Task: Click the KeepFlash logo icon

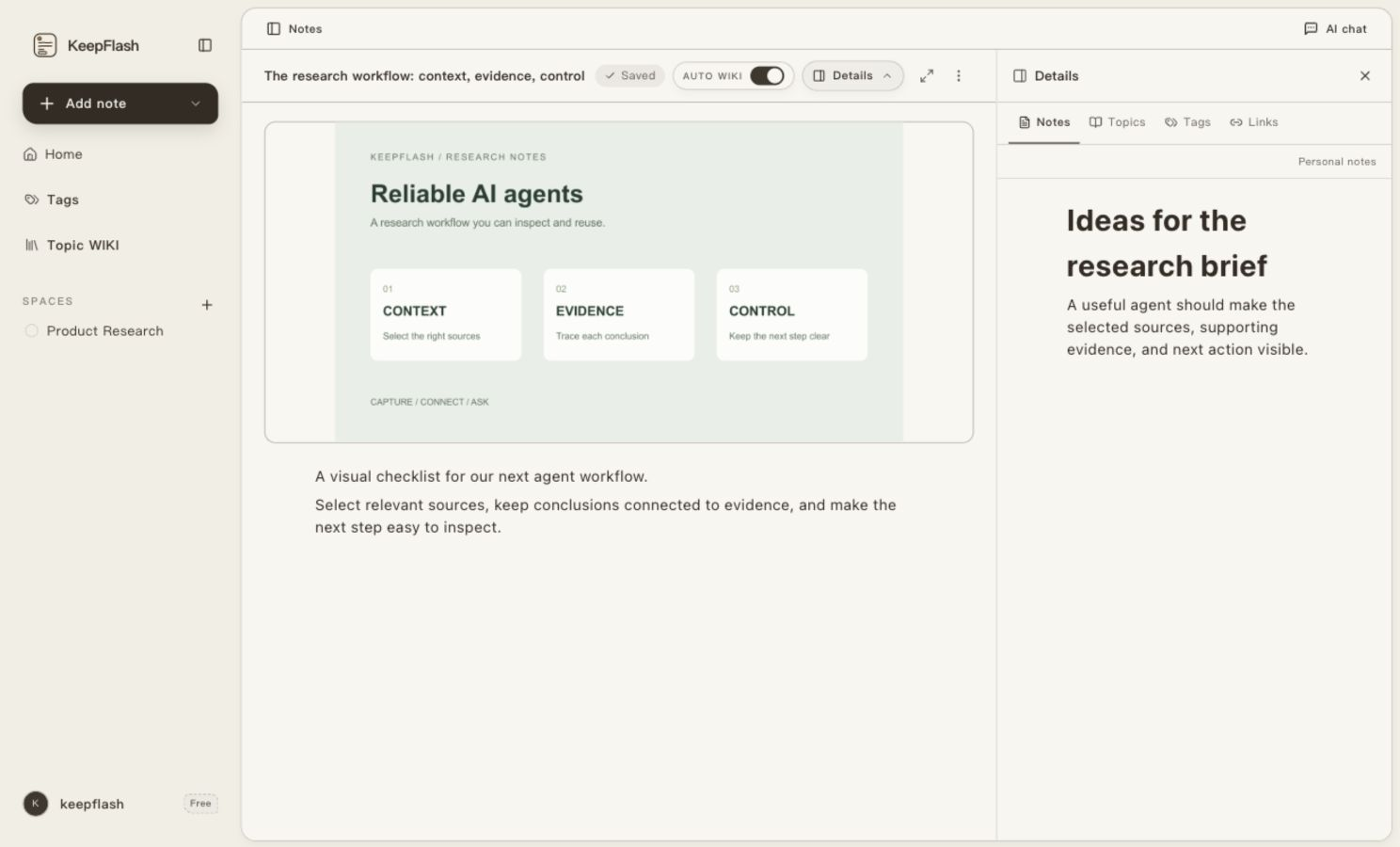Action: tap(44, 45)
